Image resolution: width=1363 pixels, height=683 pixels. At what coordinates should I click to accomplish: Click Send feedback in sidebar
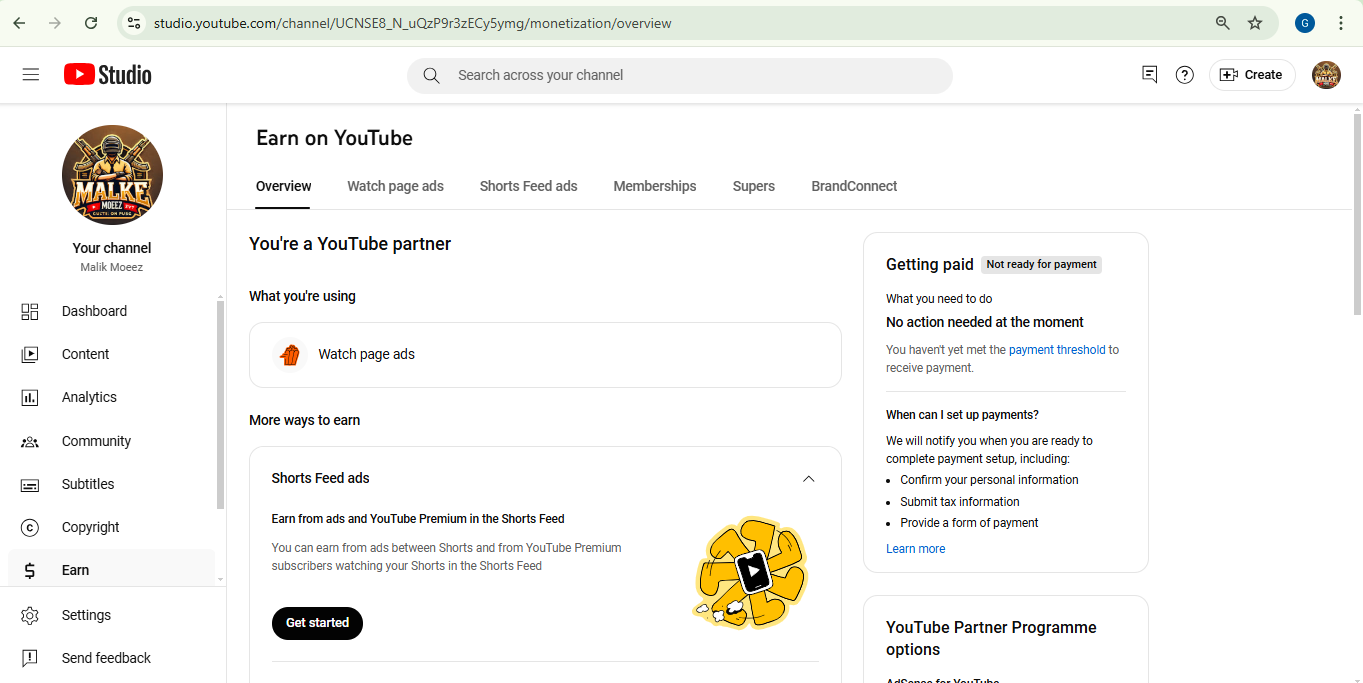[x=112, y=658]
